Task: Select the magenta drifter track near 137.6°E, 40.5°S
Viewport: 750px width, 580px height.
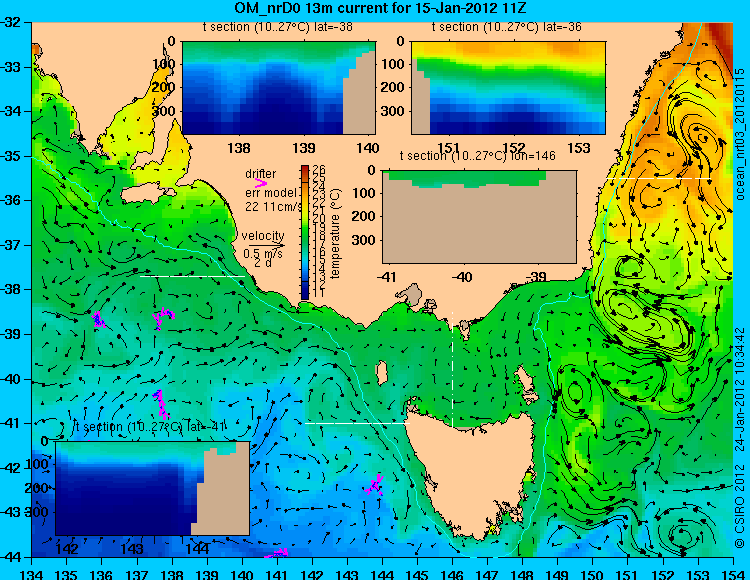Action: 161,405
